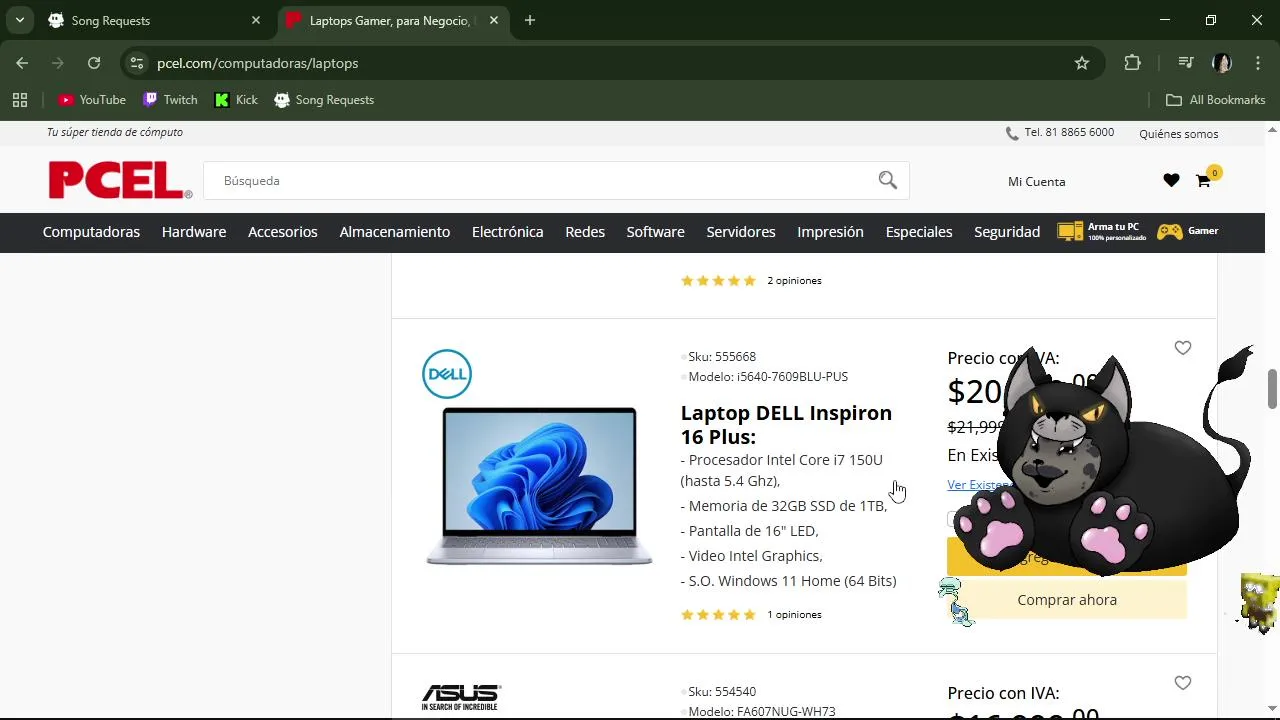Click 2 opiniones link at top
Viewport: 1280px width, 720px height.
tap(794, 281)
